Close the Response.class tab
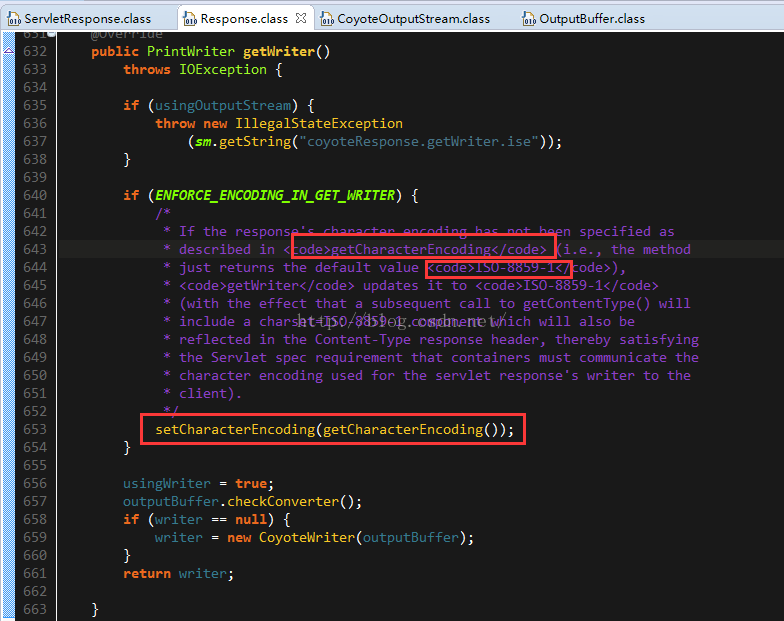This screenshot has height=621, width=784. [301, 18]
